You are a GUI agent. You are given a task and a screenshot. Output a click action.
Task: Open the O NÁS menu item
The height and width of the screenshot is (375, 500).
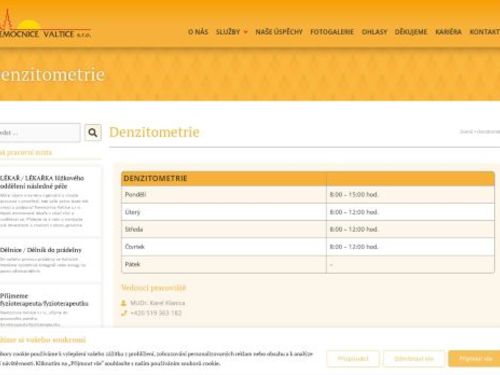coord(198,32)
